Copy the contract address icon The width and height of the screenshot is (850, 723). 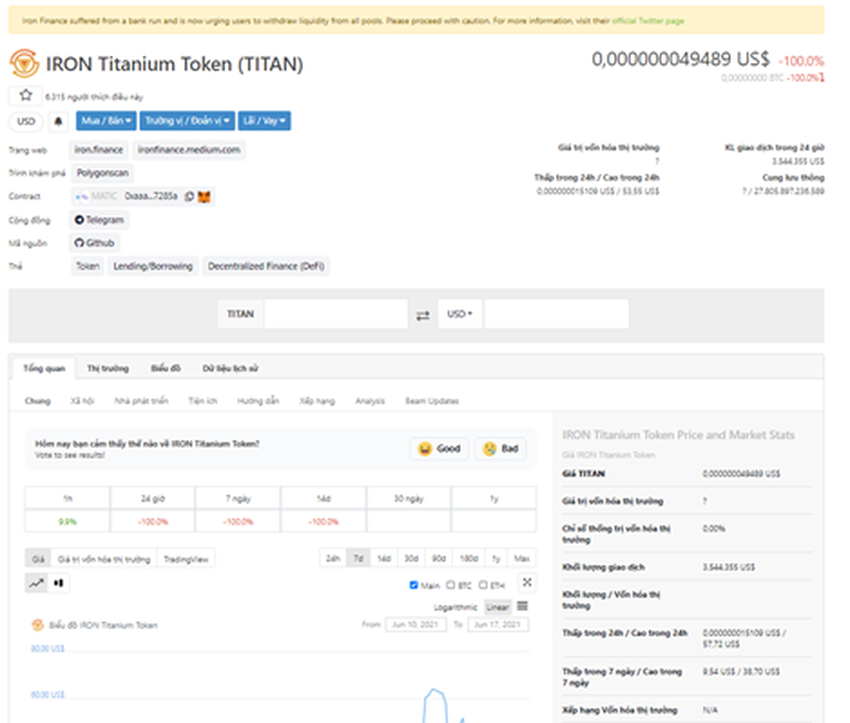pyautogui.click(x=189, y=196)
